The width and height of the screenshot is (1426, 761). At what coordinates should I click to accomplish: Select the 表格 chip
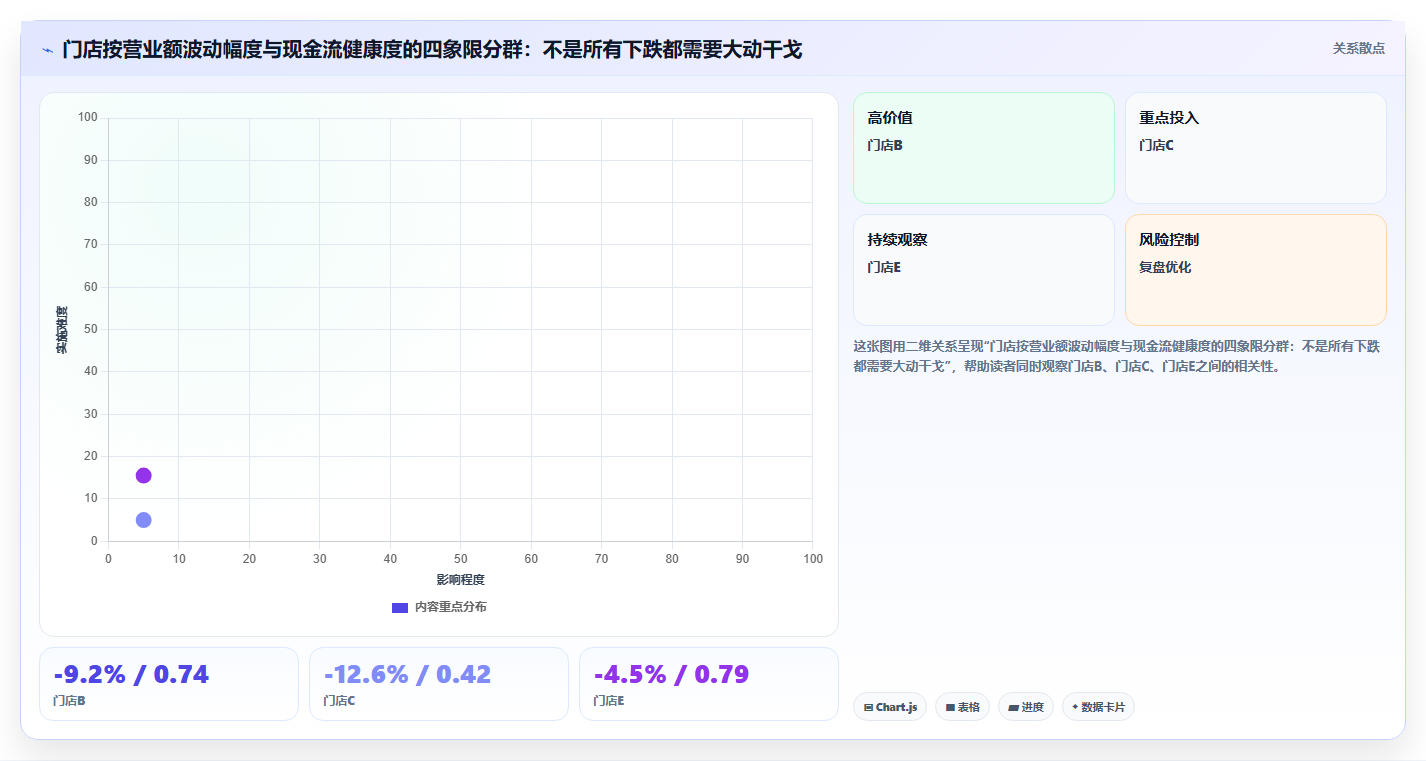962,707
